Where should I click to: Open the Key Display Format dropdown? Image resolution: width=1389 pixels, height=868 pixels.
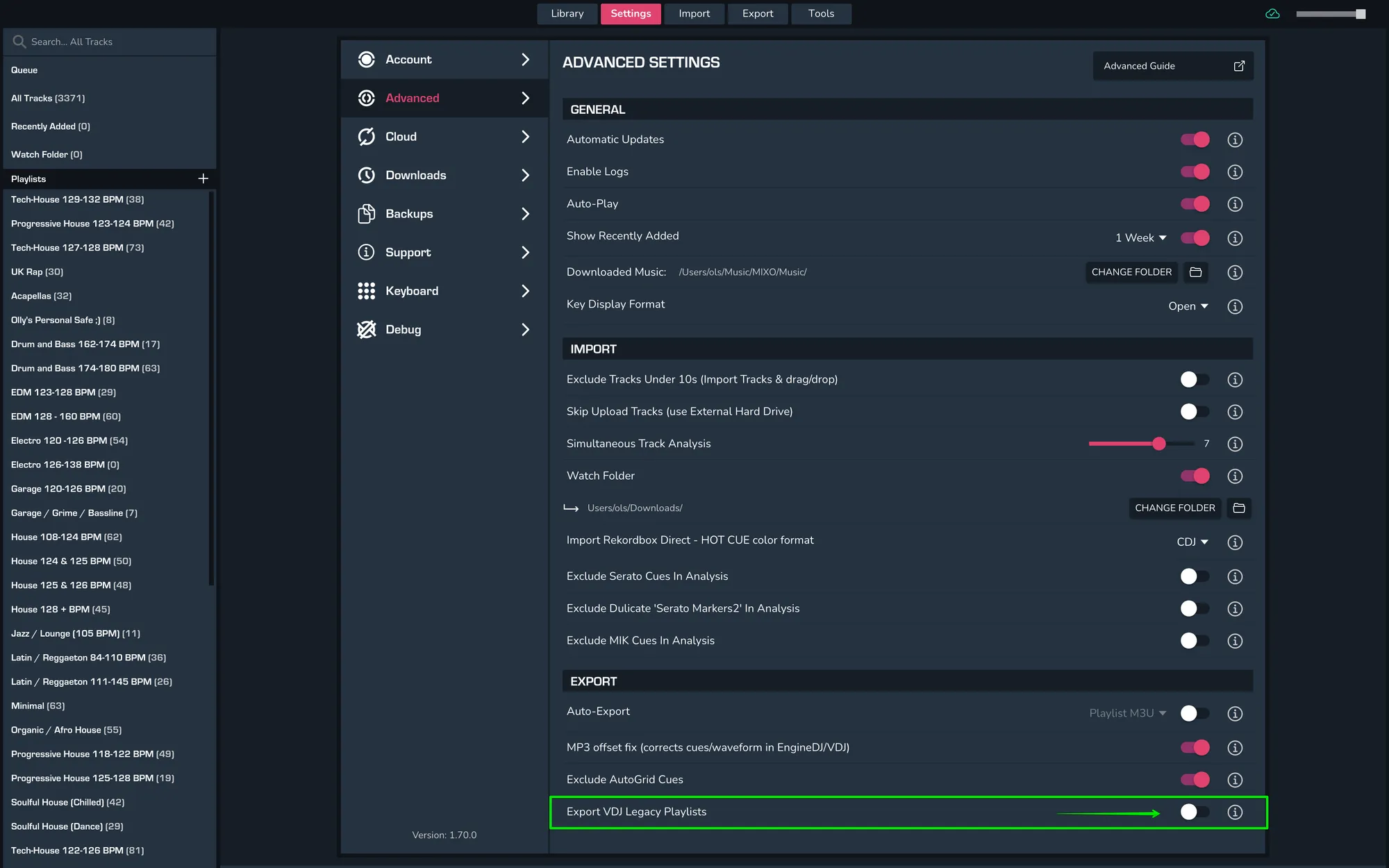pyautogui.click(x=1188, y=306)
